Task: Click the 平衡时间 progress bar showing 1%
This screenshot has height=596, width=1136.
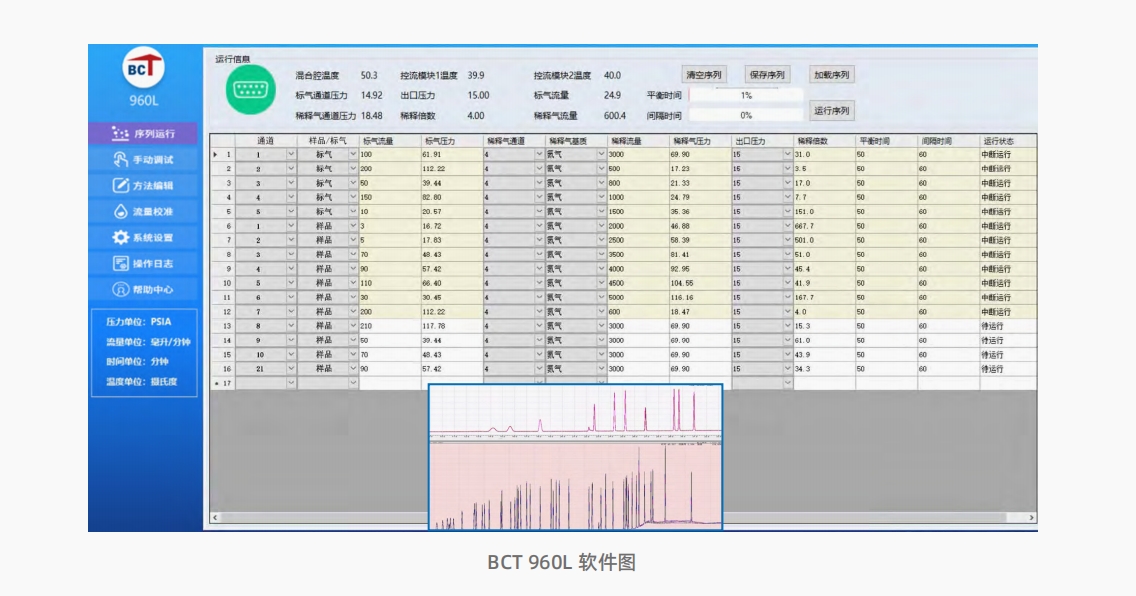Action: pos(746,96)
